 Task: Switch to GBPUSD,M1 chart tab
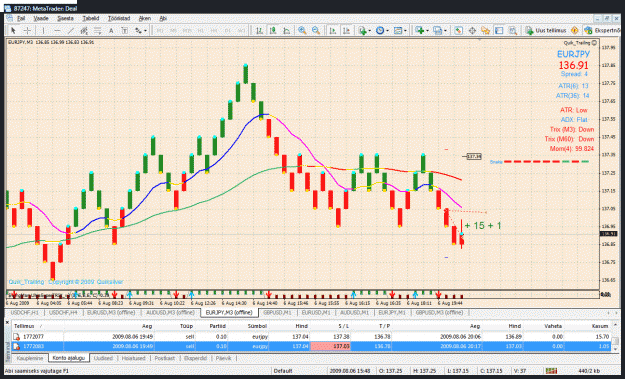[x=277, y=312]
